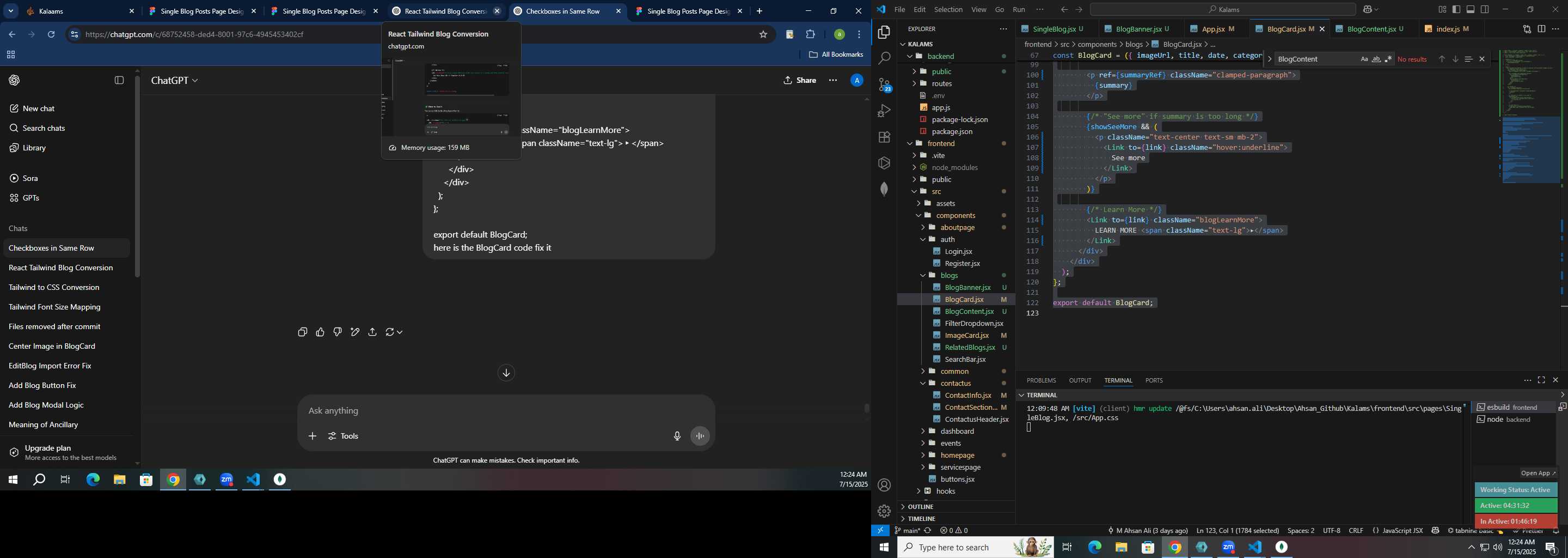Switch to the OUTPUT panel tab
The height and width of the screenshot is (558, 1568).
click(1080, 381)
